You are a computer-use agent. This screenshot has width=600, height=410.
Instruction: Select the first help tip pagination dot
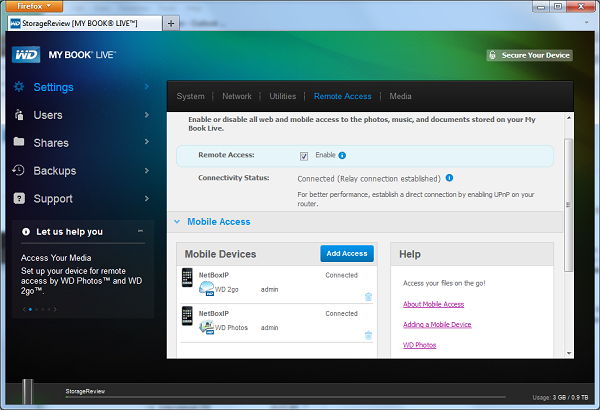[30, 309]
